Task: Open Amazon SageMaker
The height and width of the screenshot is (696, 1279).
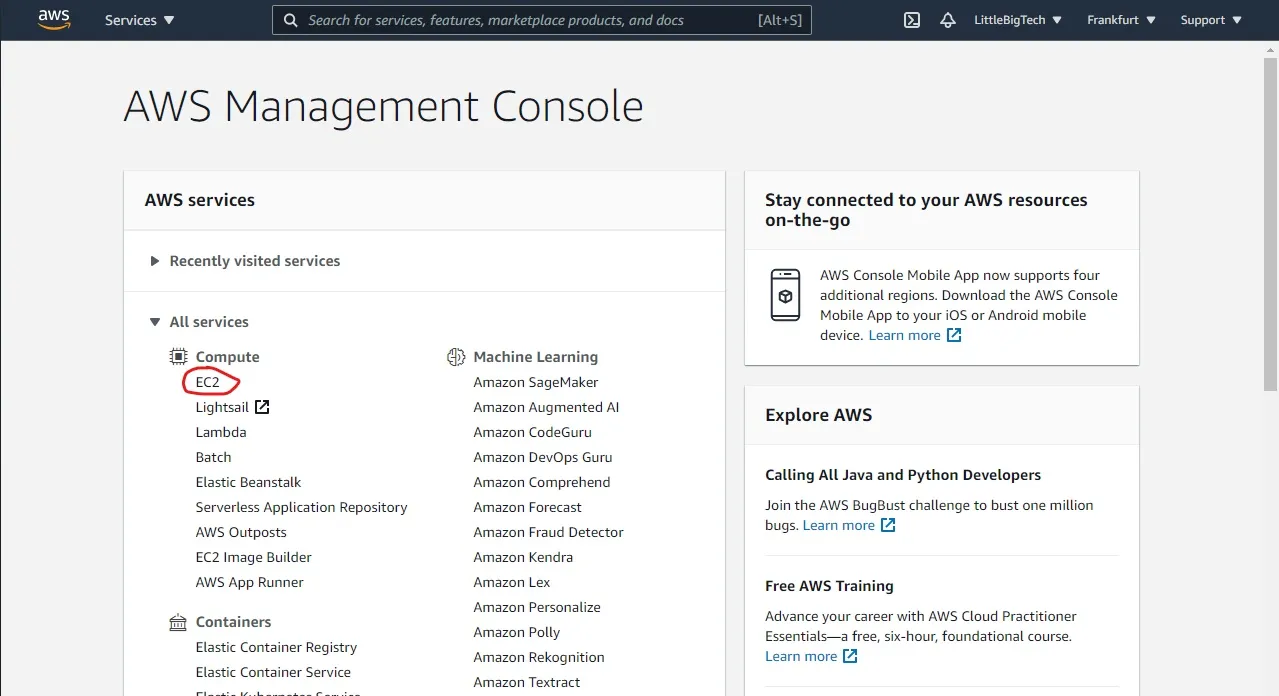Action: (536, 382)
